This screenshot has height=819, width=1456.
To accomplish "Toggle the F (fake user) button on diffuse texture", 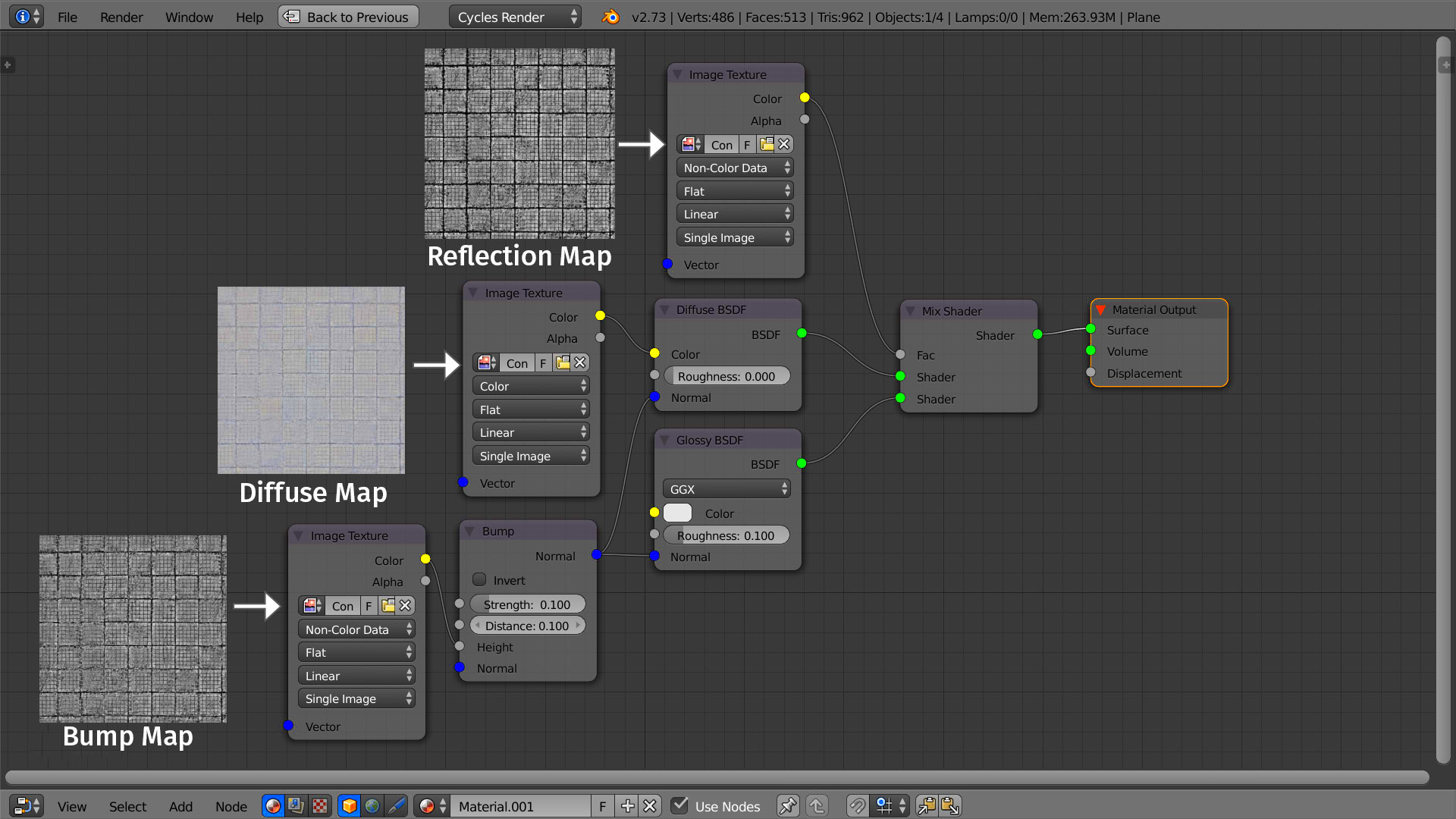I will [x=543, y=362].
